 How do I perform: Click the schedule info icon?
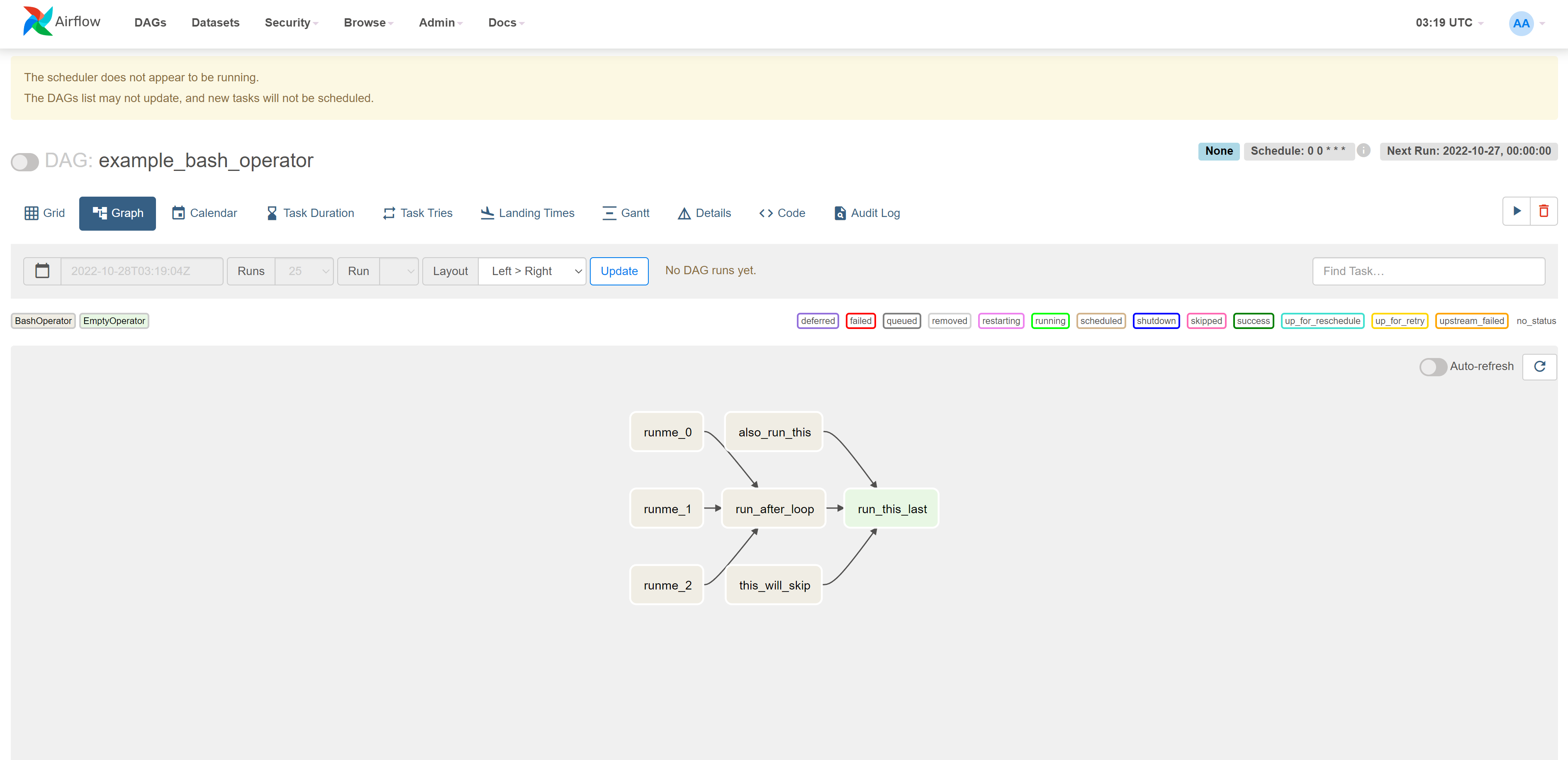pos(1363,151)
